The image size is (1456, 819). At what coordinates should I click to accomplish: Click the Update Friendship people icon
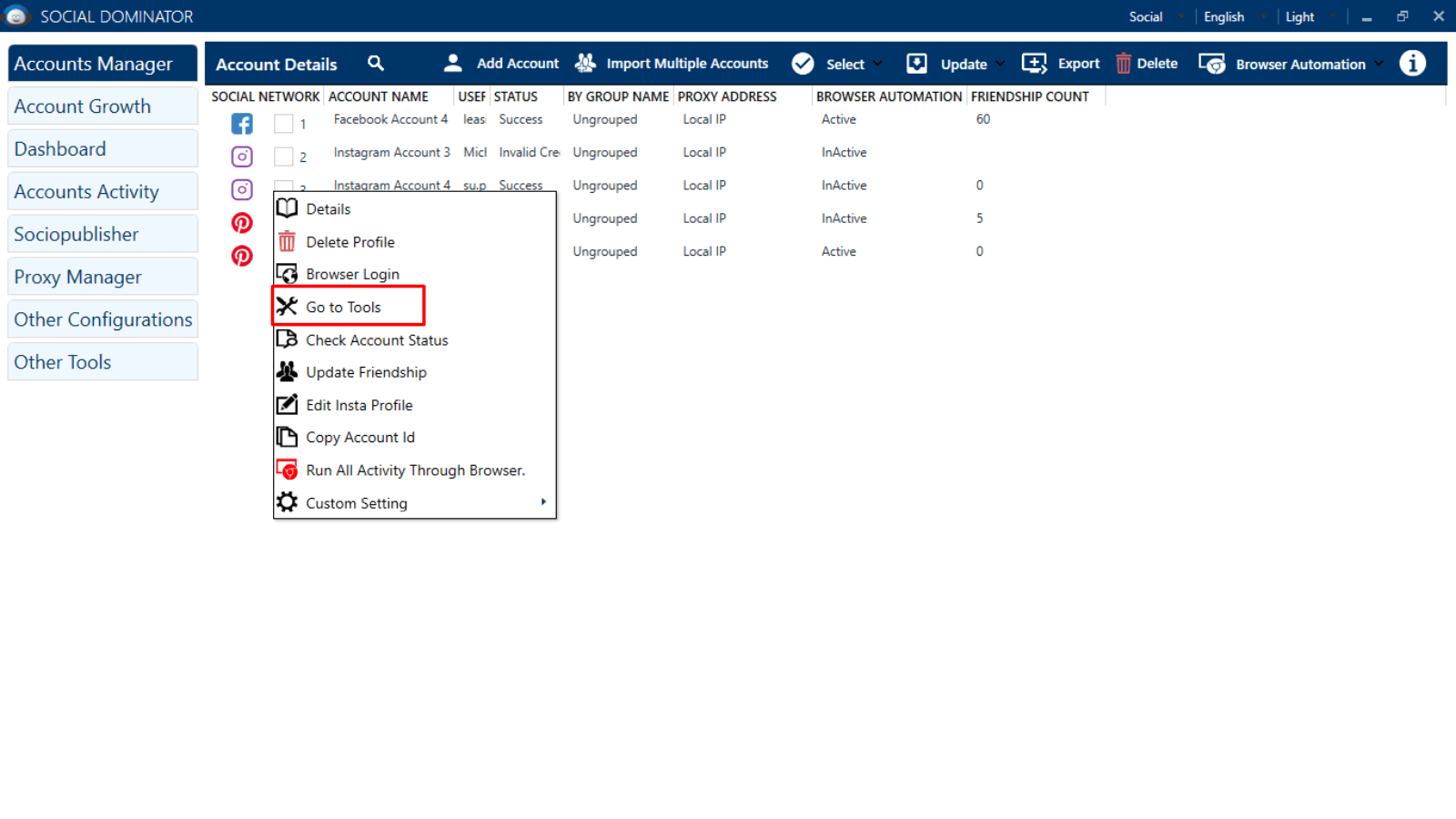click(x=287, y=371)
